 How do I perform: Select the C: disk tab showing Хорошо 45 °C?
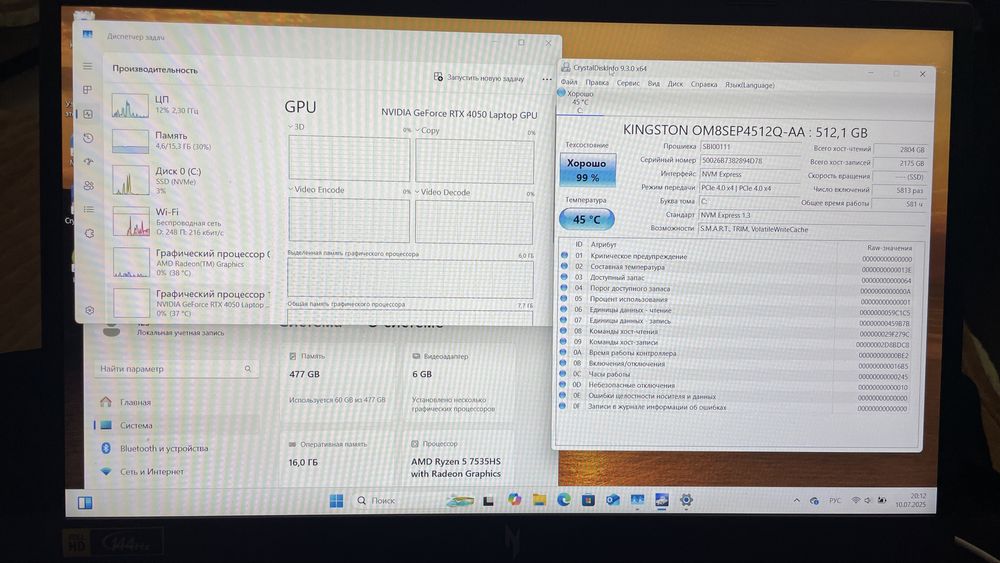579,101
